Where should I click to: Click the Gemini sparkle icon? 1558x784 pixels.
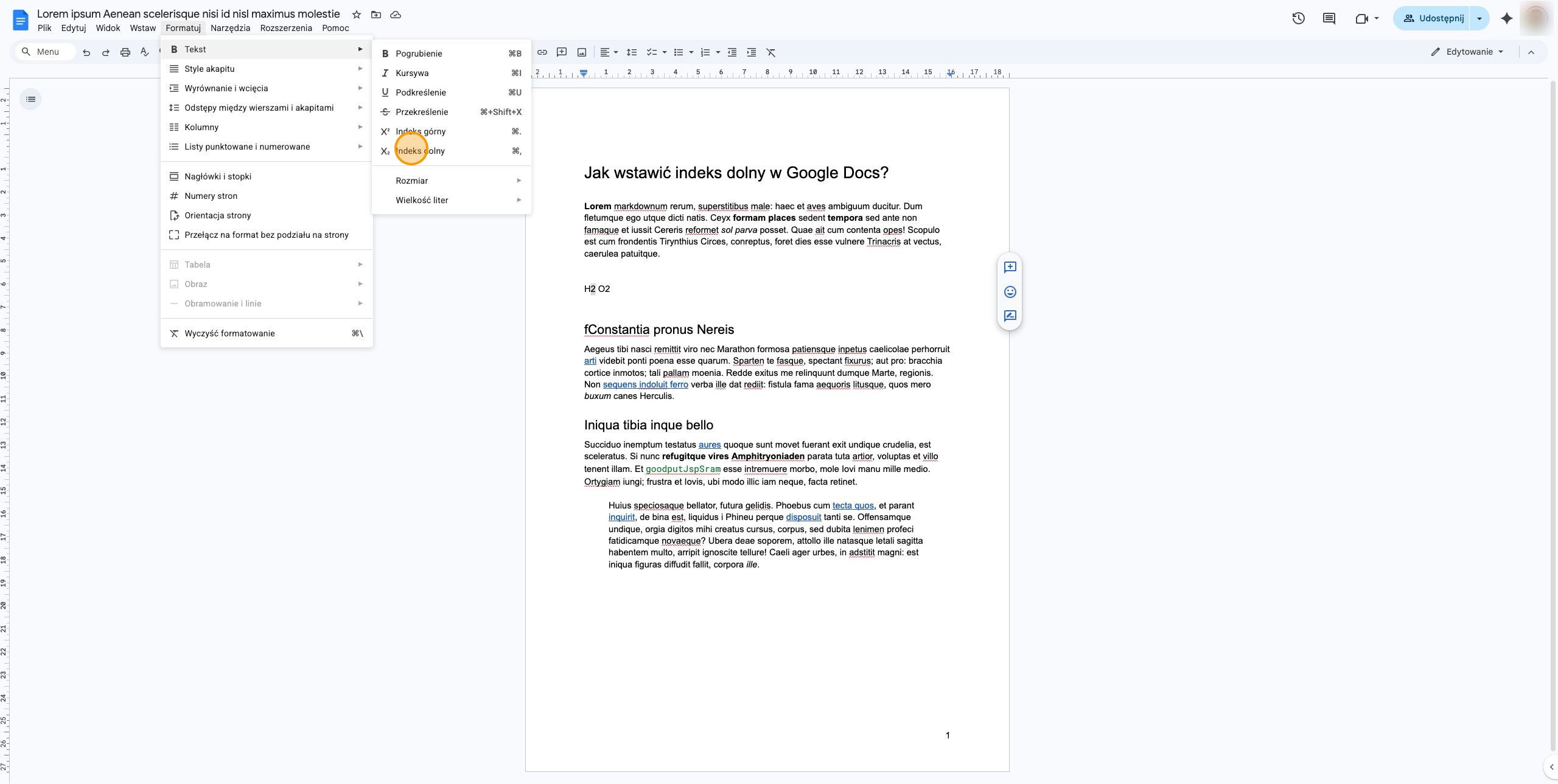(x=1507, y=18)
